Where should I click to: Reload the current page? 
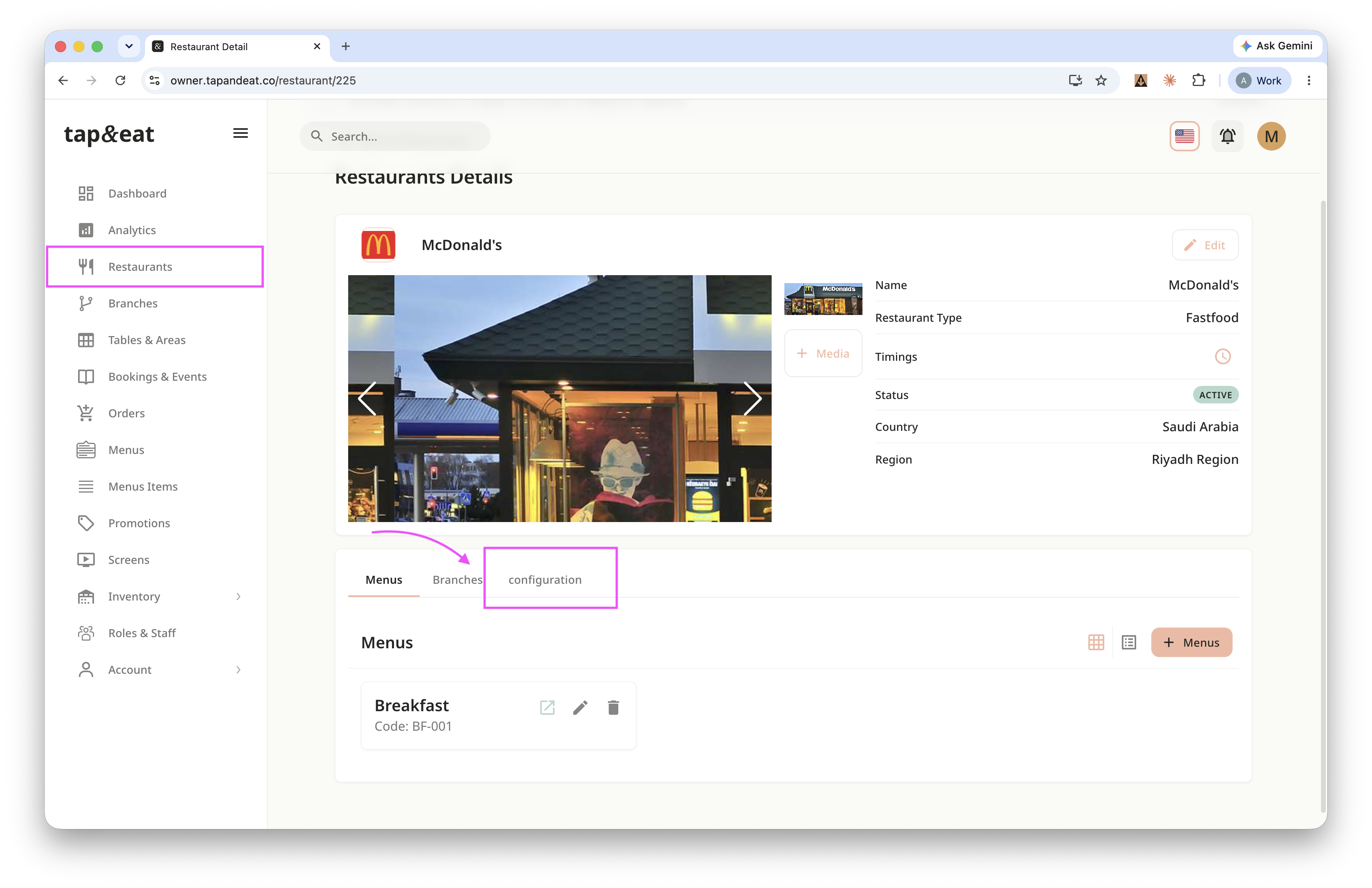tap(120, 81)
